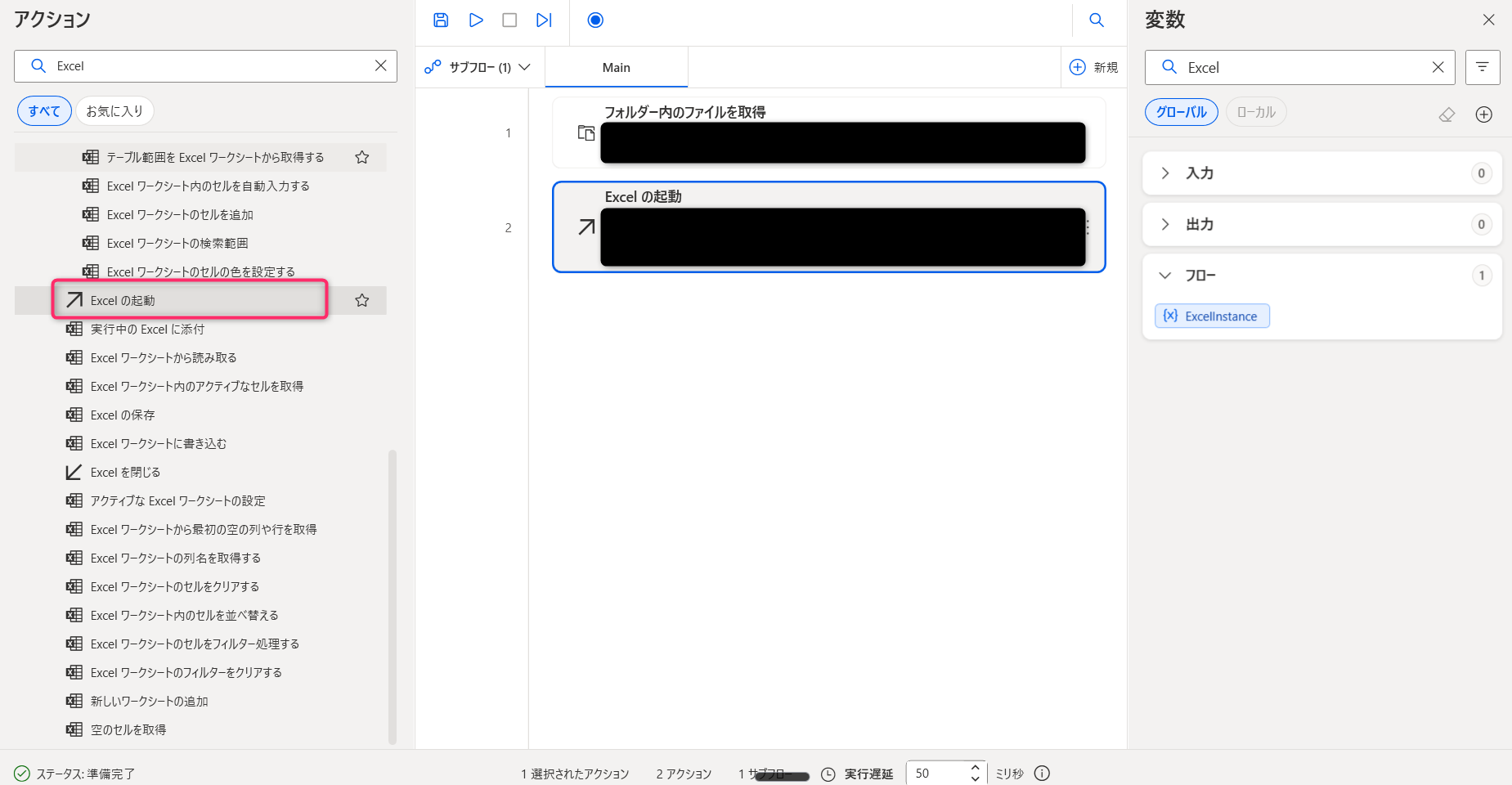1512x785 pixels.
Task: Open flow search magnifier in toolbar
Action: point(1097,20)
